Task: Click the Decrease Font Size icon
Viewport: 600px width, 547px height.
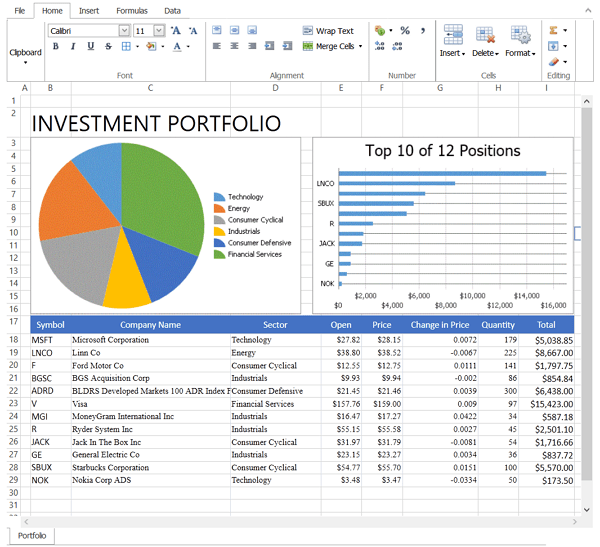Action: [x=193, y=31]
